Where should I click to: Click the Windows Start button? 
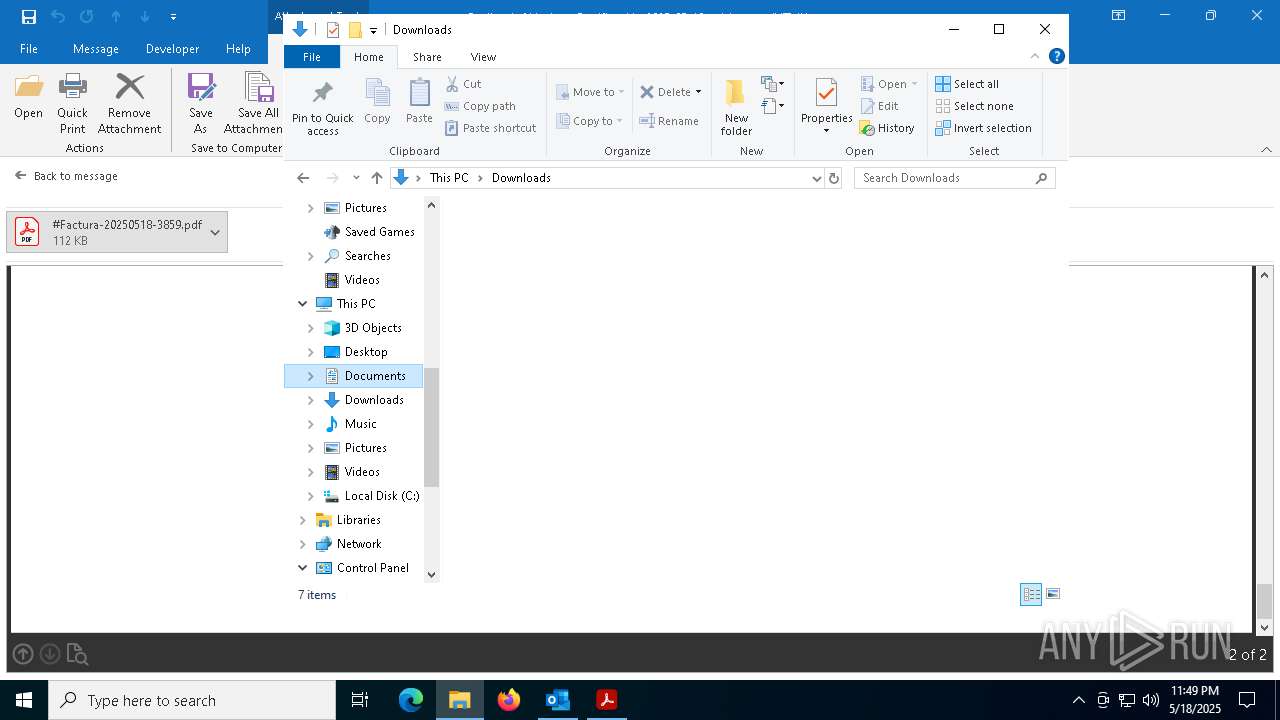click(24, 700)
